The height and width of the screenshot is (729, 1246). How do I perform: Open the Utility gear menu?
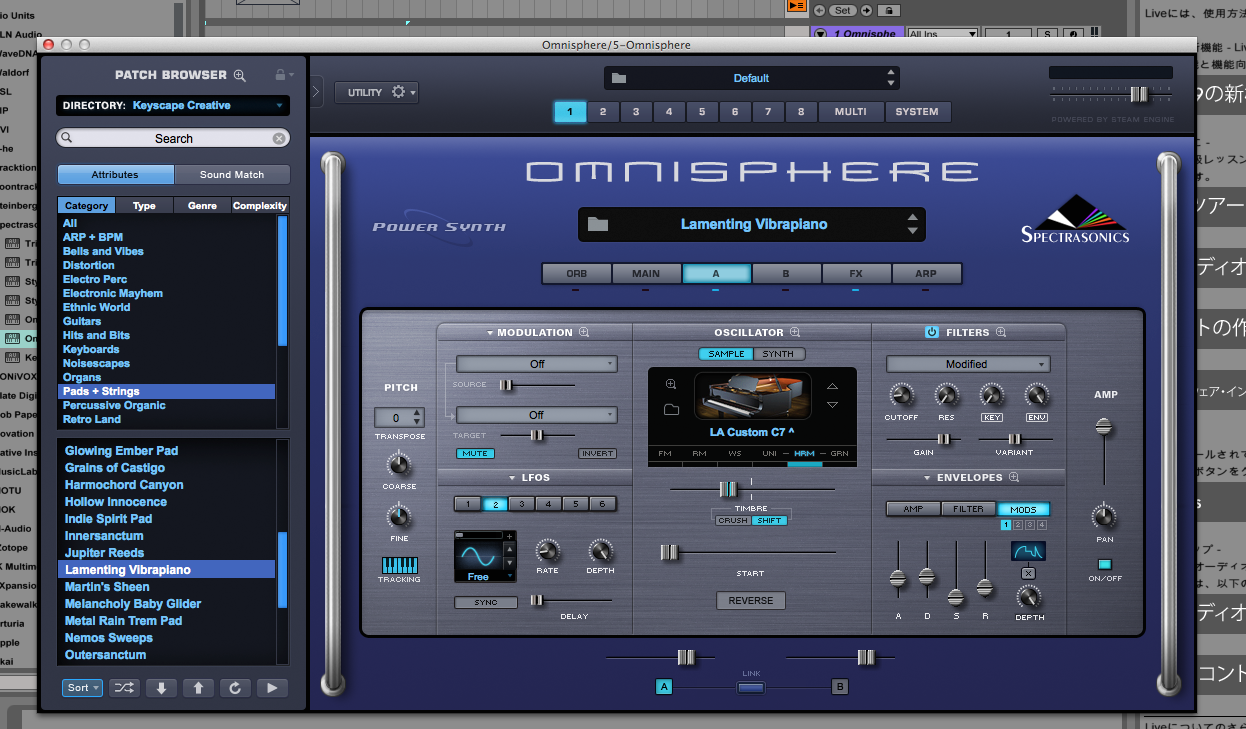click(376, 92)
